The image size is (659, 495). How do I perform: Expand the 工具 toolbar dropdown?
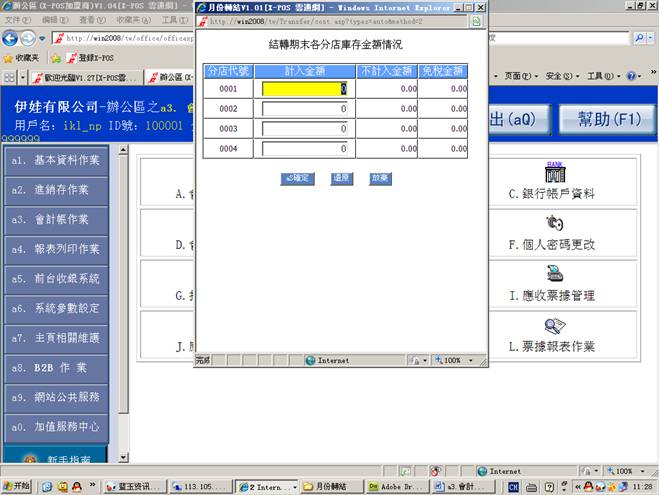click(602, 76)
